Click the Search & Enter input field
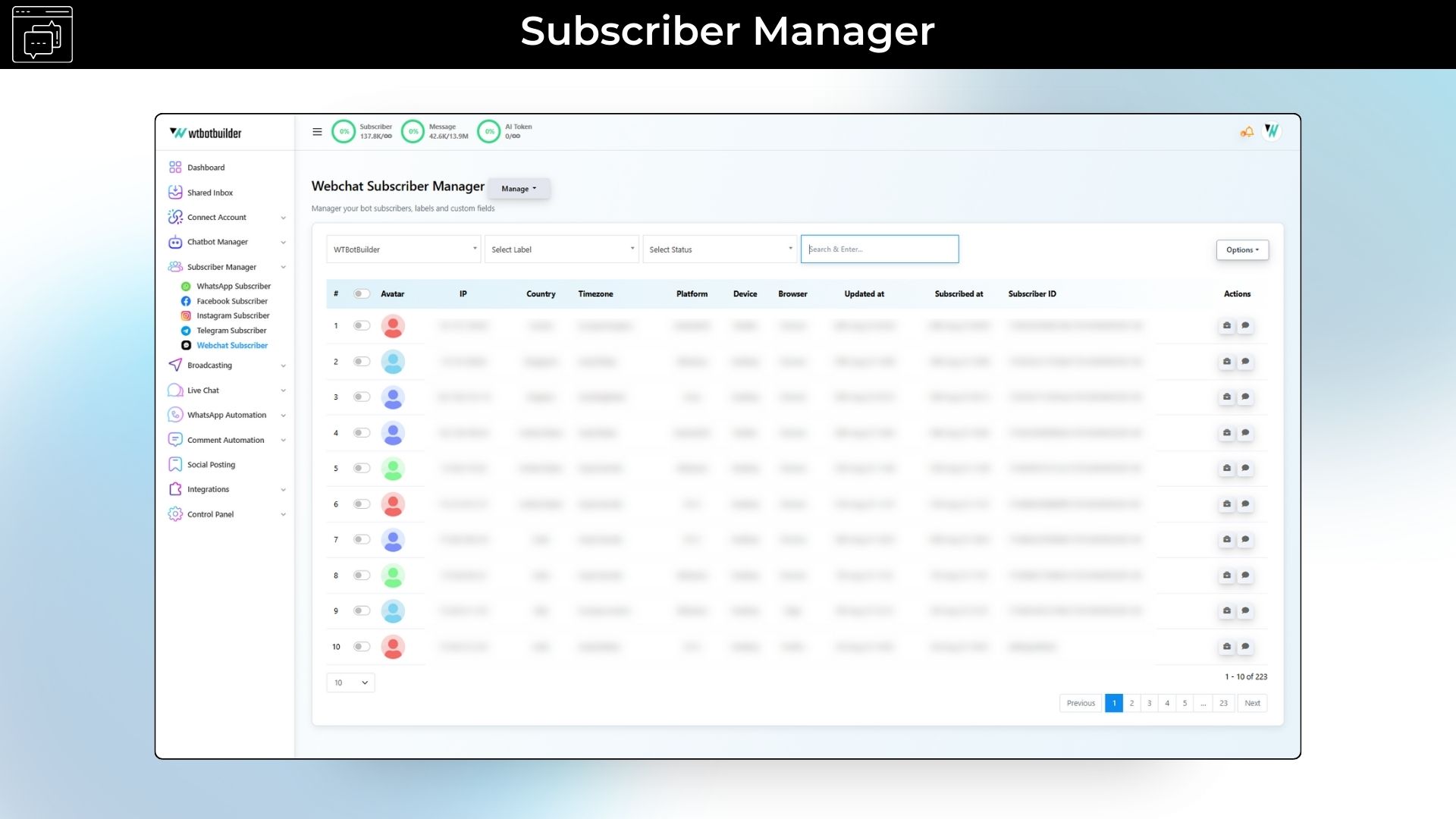The width and height of the screenshot is (1456, 819). [880, 249]
